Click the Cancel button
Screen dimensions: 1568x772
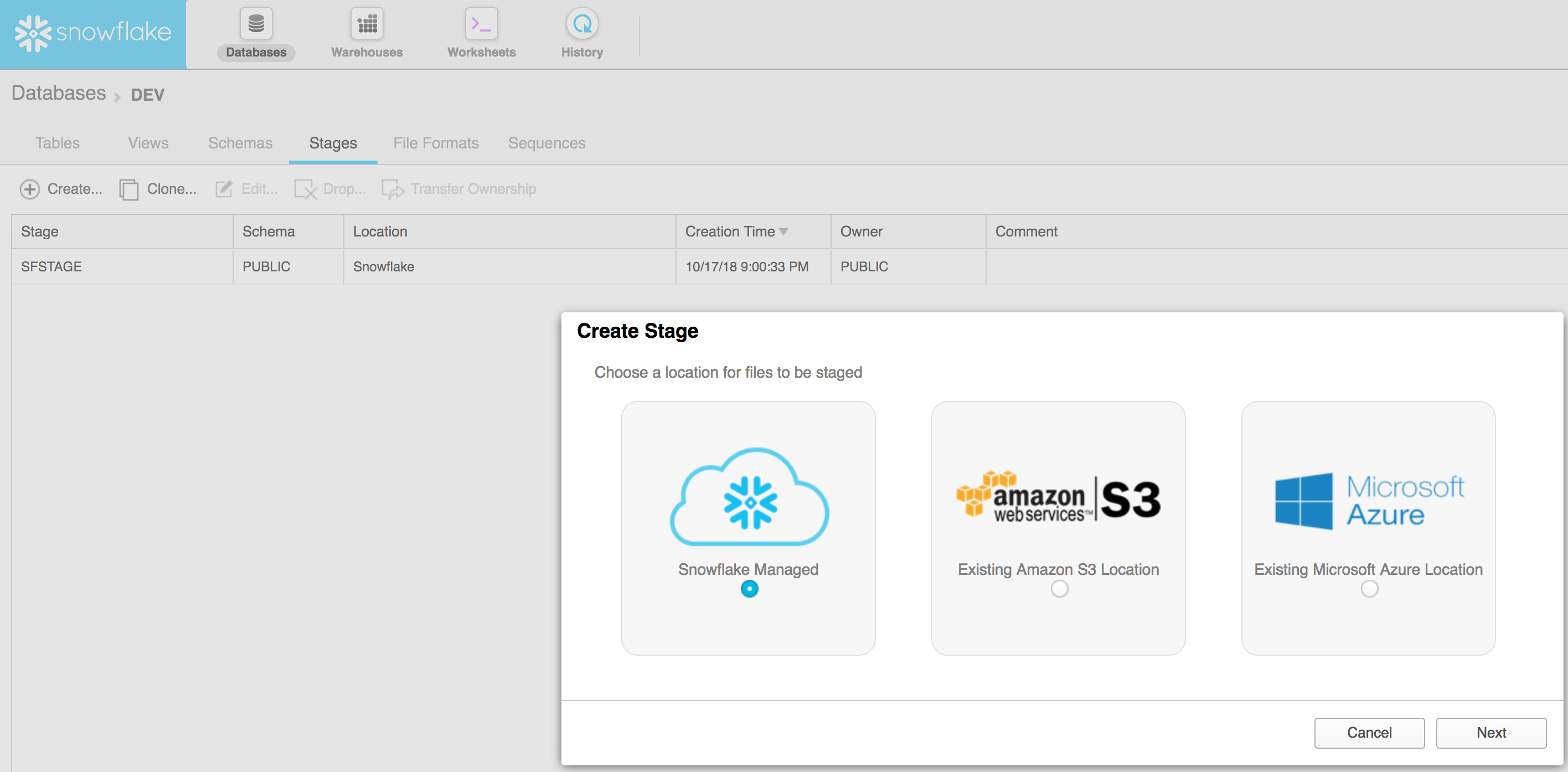(1369, 733)
